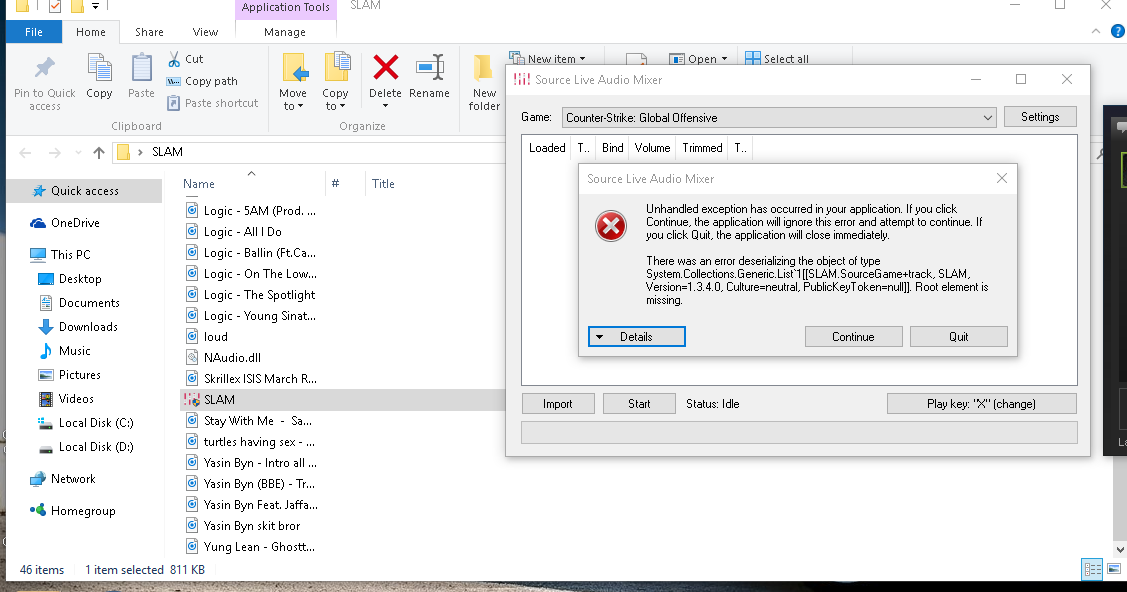Open recent locations dropdown arrow
This screenshot has height=592, width=1127.
78,153
